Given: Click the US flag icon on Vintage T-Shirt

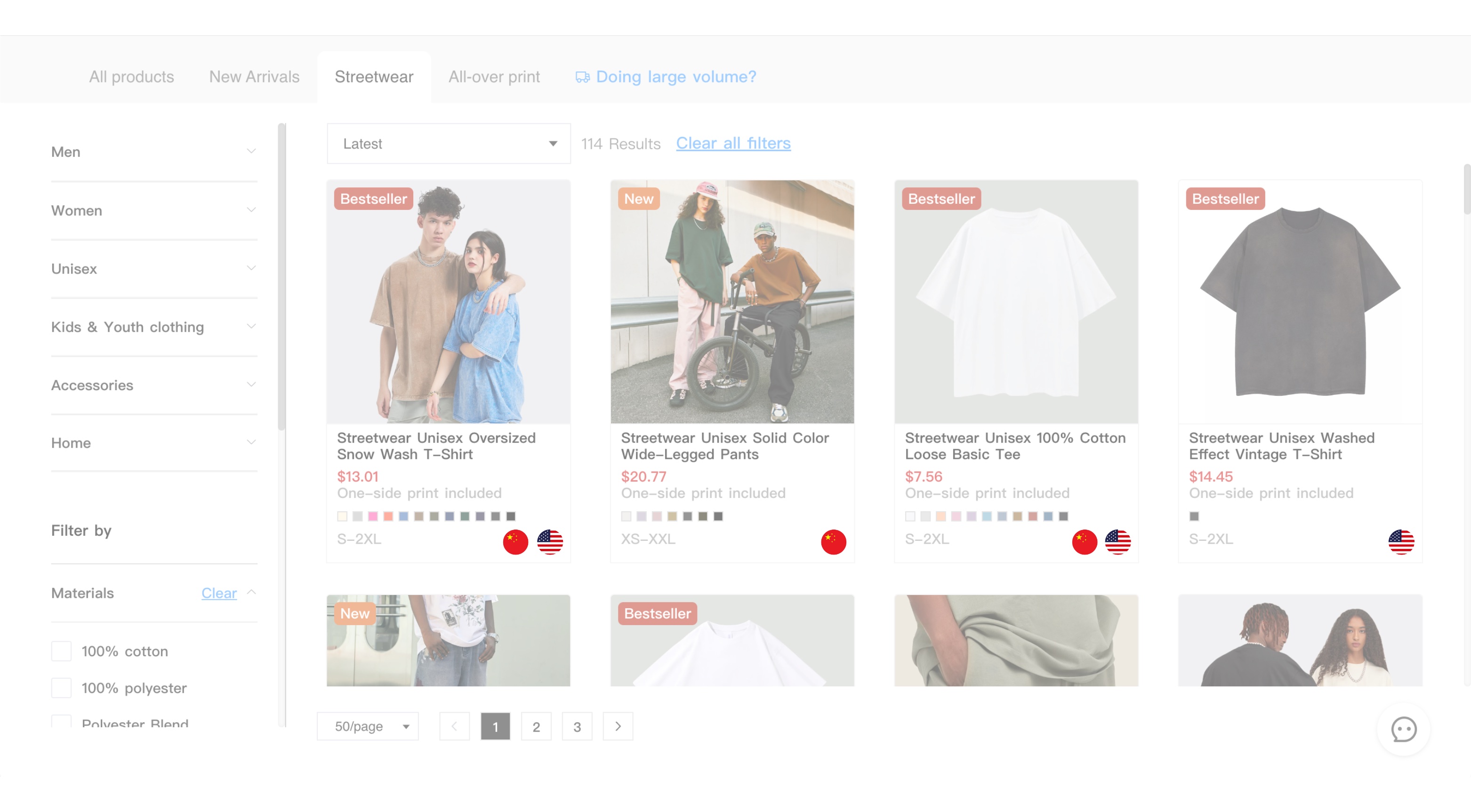Looking at the screenshot, I should [1401, 541].
